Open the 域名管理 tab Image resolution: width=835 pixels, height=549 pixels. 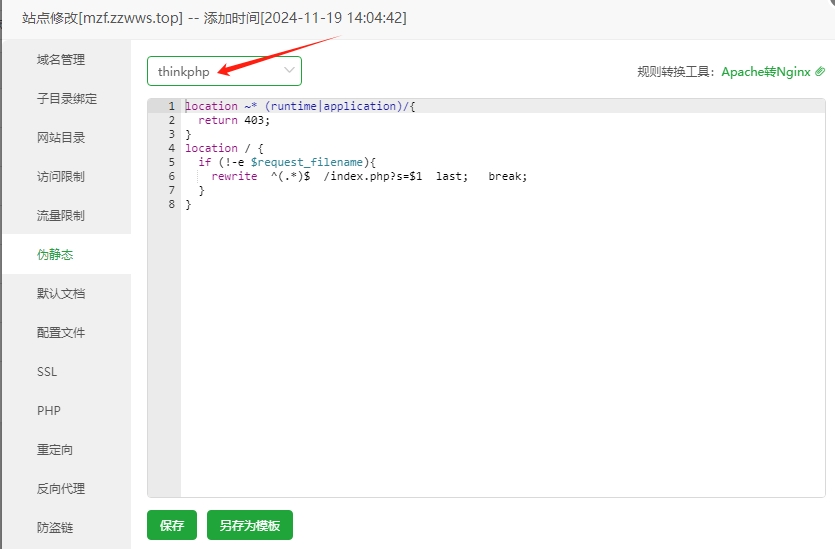click(x=67, y=60)
